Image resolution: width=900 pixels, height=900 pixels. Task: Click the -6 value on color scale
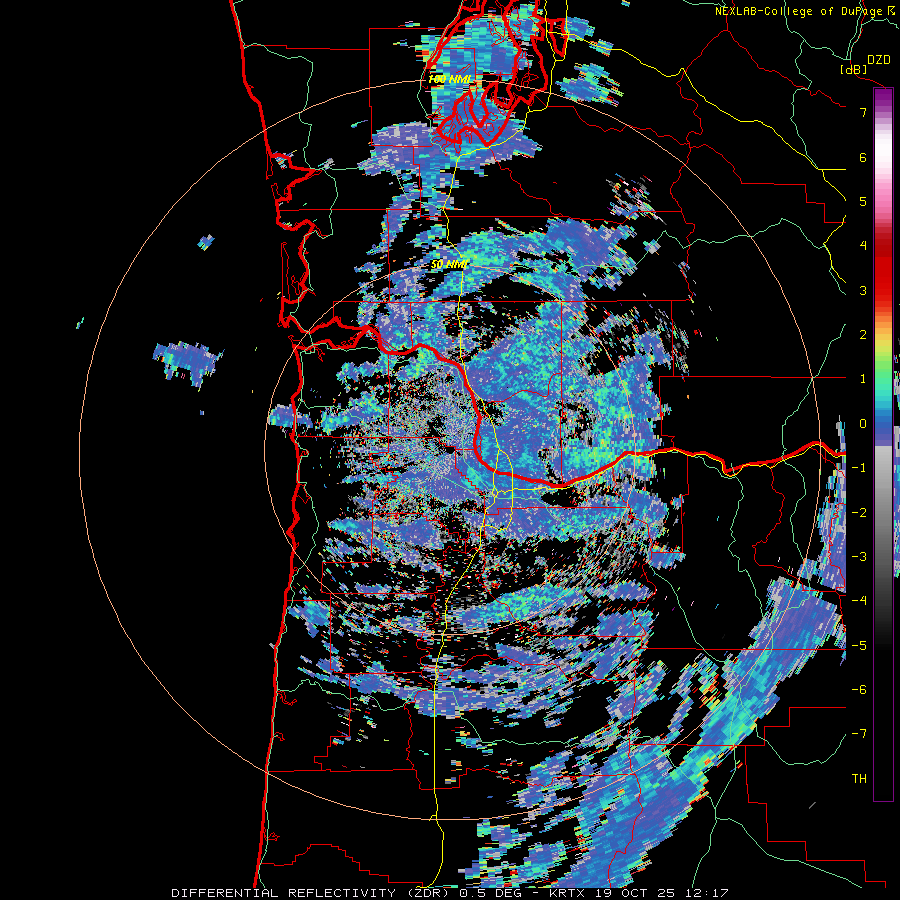[859, 690]
